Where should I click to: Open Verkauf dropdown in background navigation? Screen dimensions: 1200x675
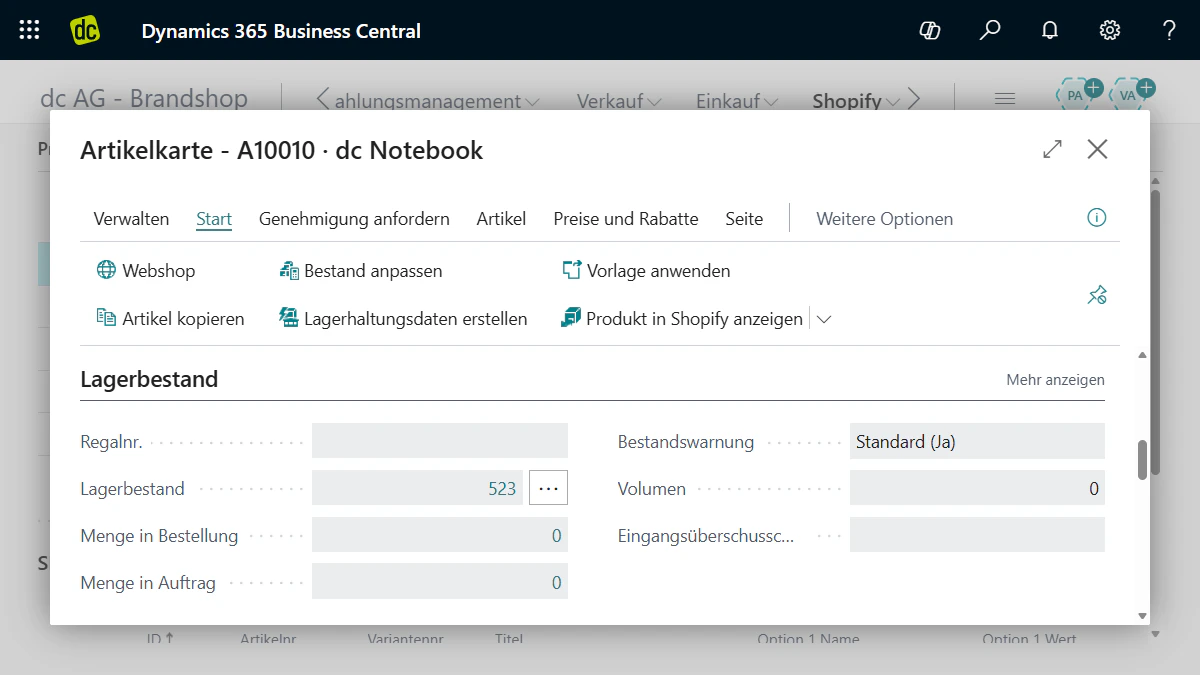[619, 101]
